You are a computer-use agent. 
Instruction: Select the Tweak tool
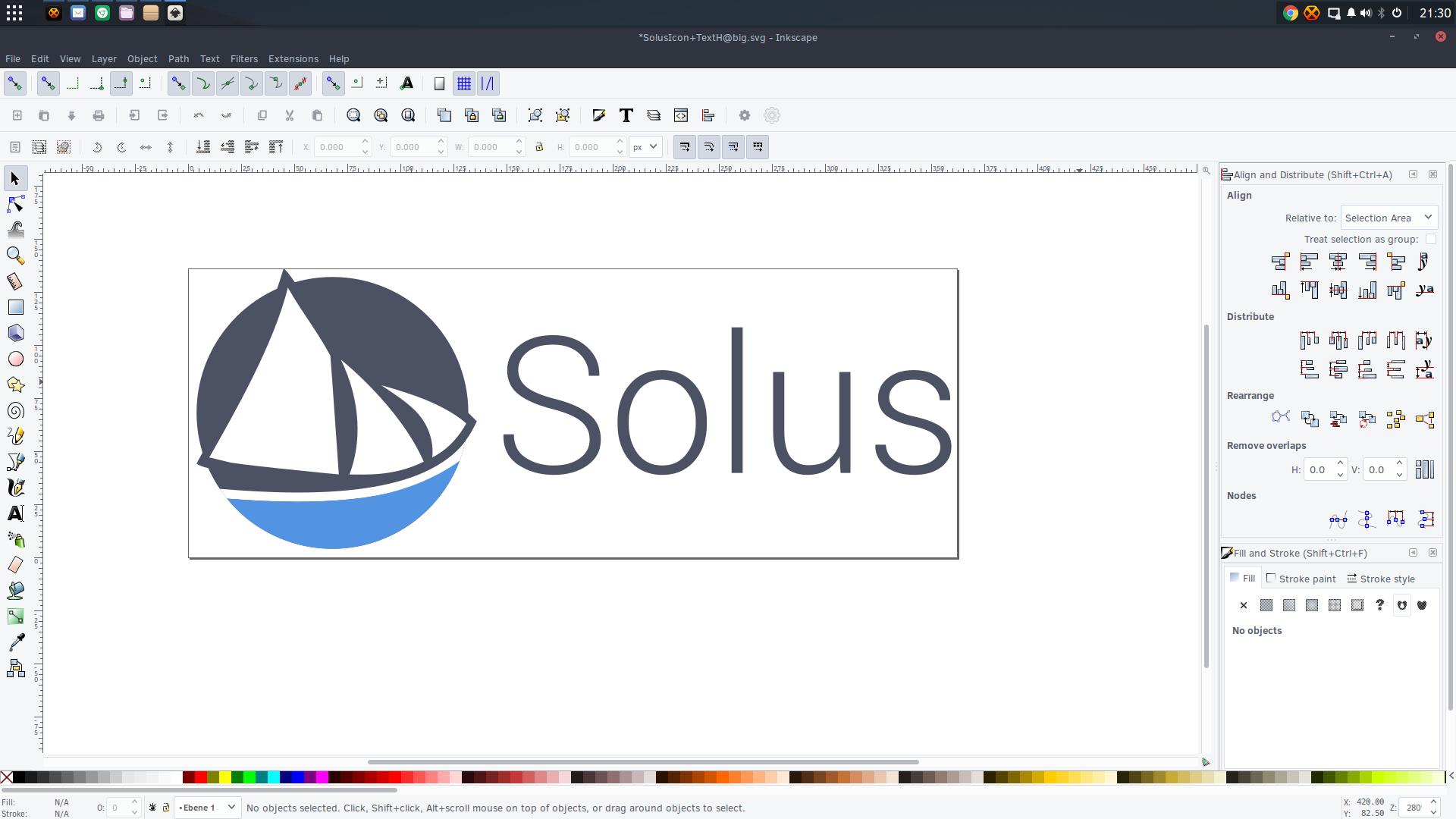pyautogui.click(x=15, y=230)
